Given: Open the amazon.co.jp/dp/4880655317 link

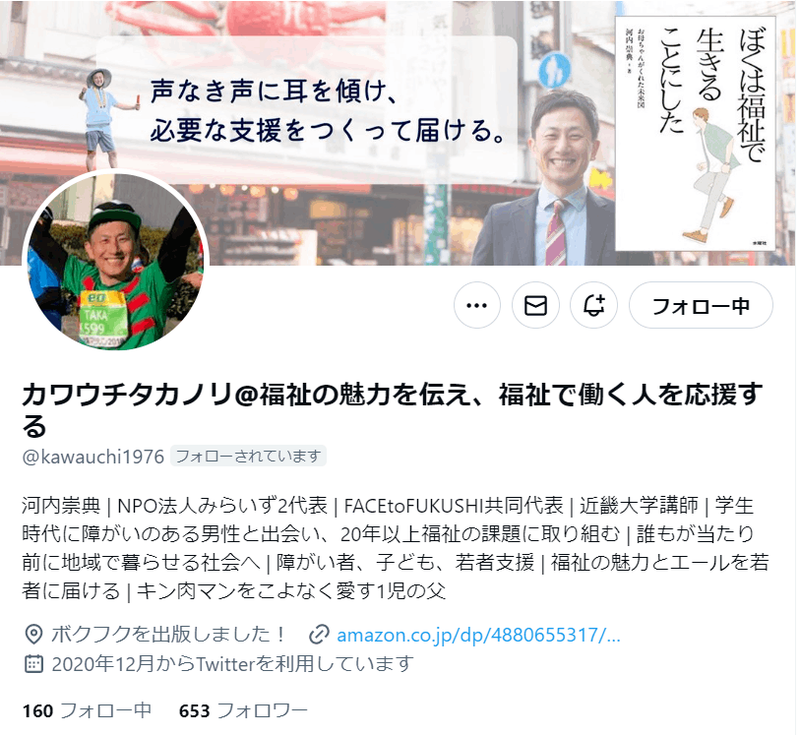Looking at the screenshot, I should pyautogui.click(x=479, y=635).
